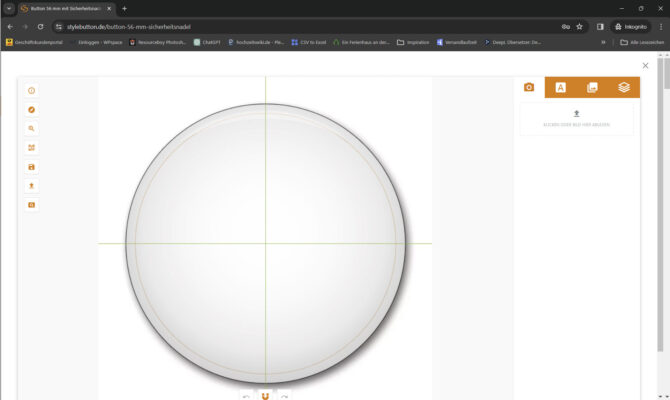This screenshot has width=670, height=400.
Task: Close the designer with the X button
Action: (645, 66)
